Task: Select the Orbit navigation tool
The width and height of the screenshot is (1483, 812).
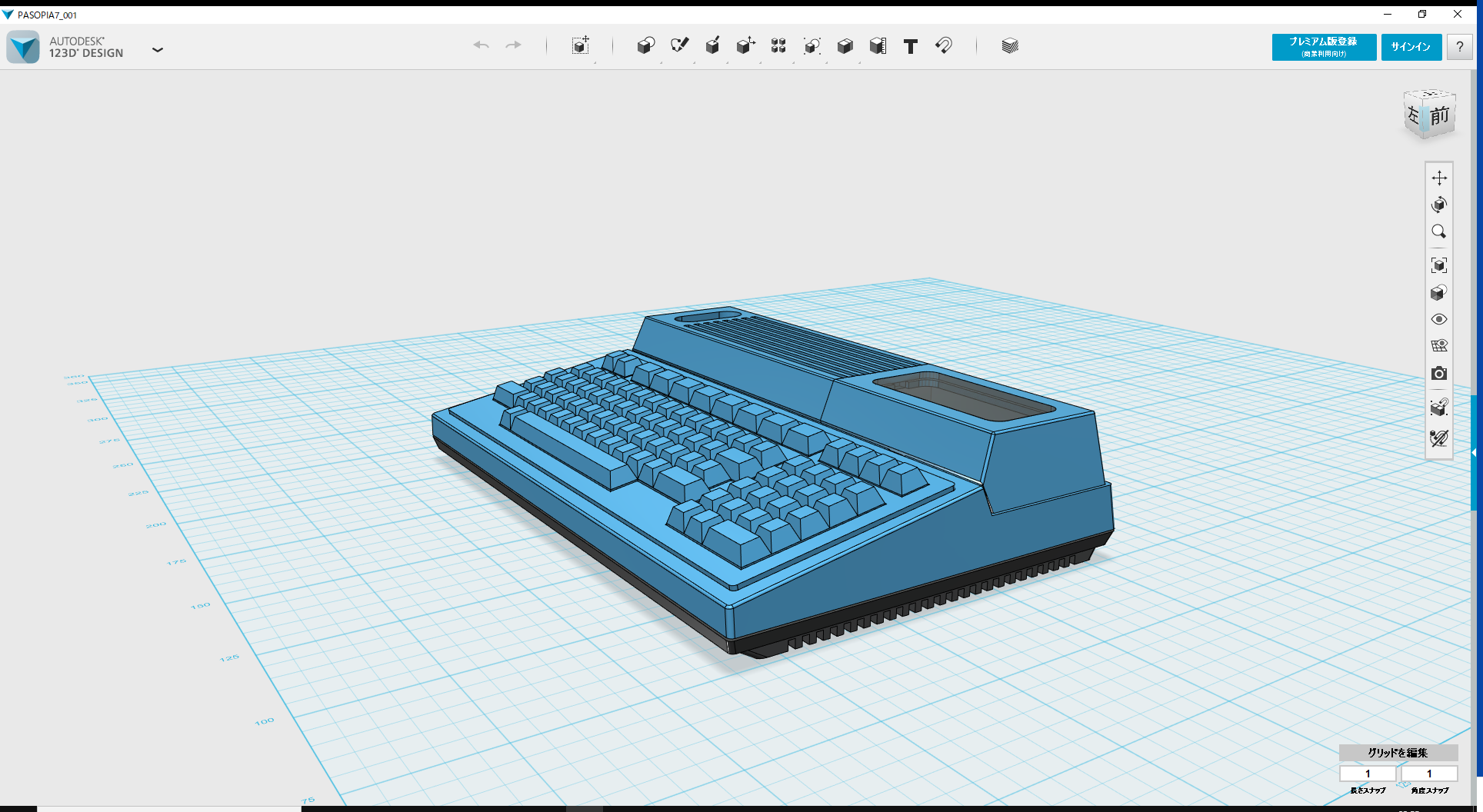Action: tap(1439, 205)
